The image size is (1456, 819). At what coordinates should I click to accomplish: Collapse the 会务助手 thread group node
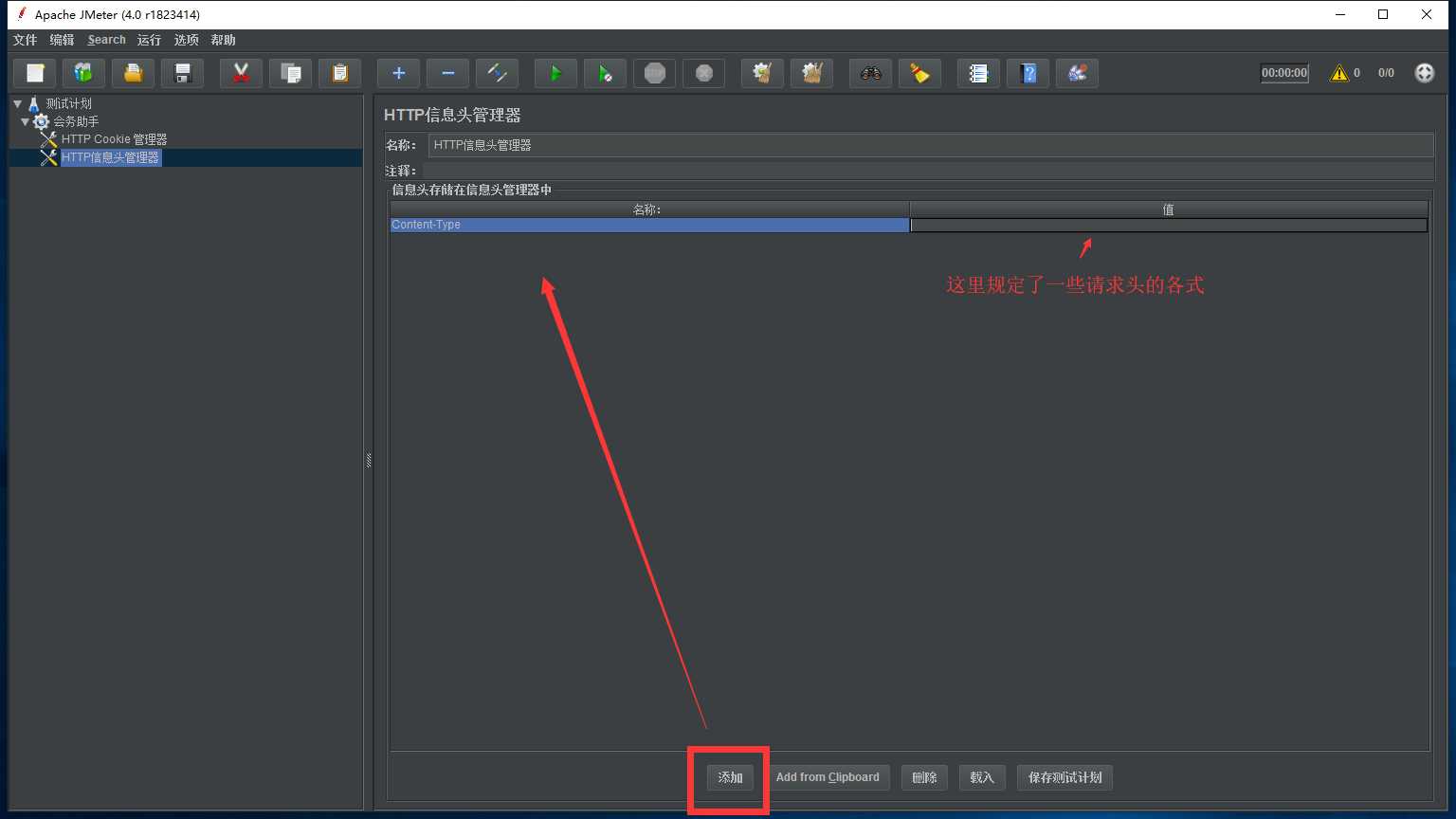tap(25, 121)
